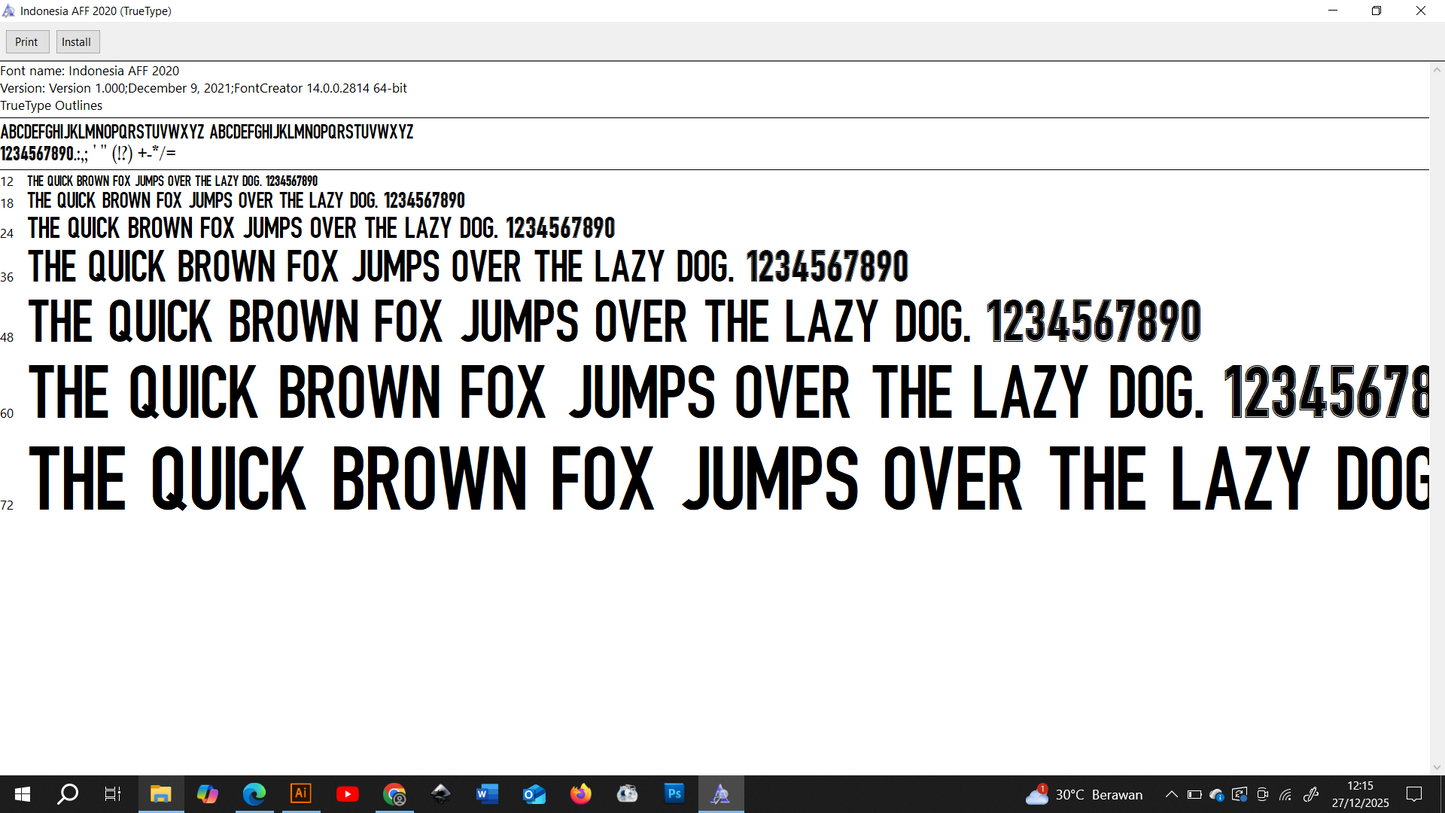Image resolution: width=1445 pixels, height=813 pixels.
Task: Open the weather widget showing 30°C Berawan
Action: [1084, 795]
